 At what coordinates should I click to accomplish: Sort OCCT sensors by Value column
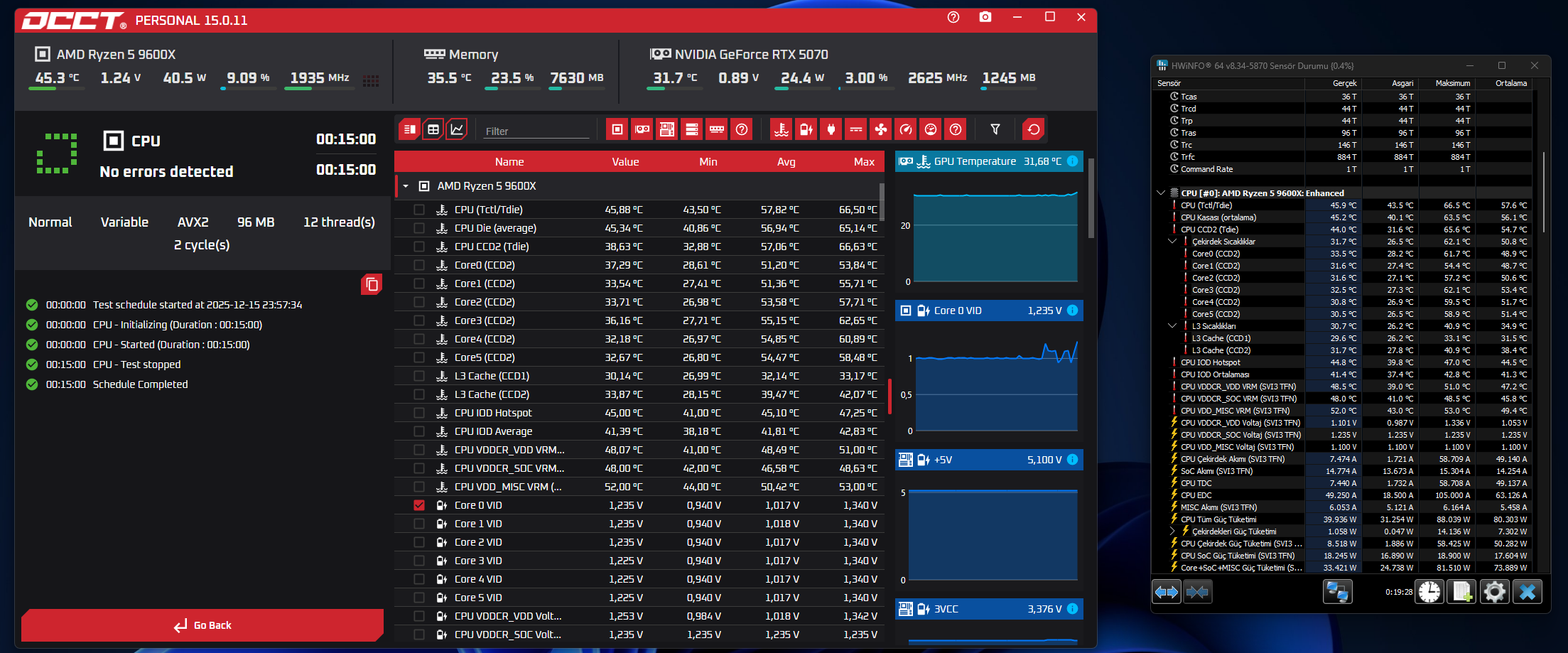pyautogui.click(x=625, y=162)
